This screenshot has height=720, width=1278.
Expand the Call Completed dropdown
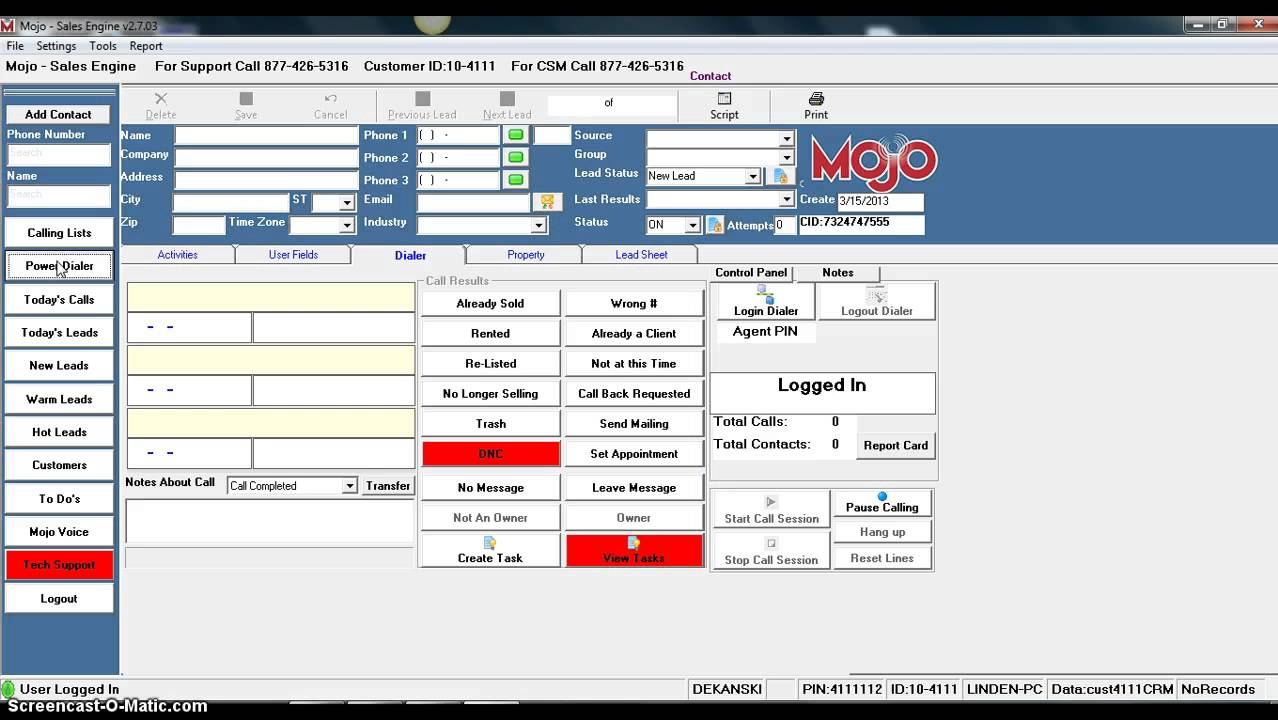[349, 486]
